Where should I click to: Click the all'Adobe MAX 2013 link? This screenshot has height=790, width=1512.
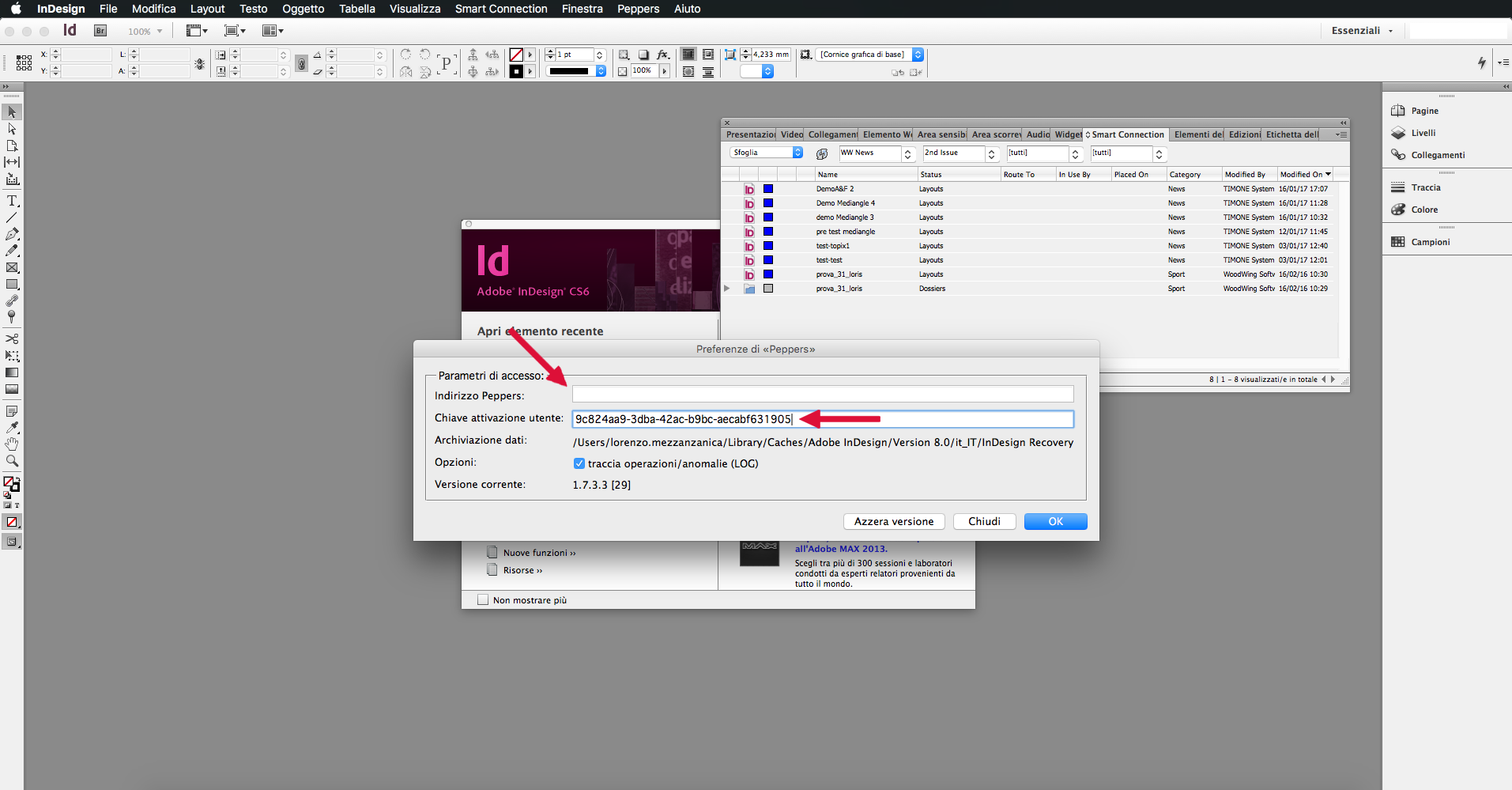pyautogui.click(x=841, y=549)
